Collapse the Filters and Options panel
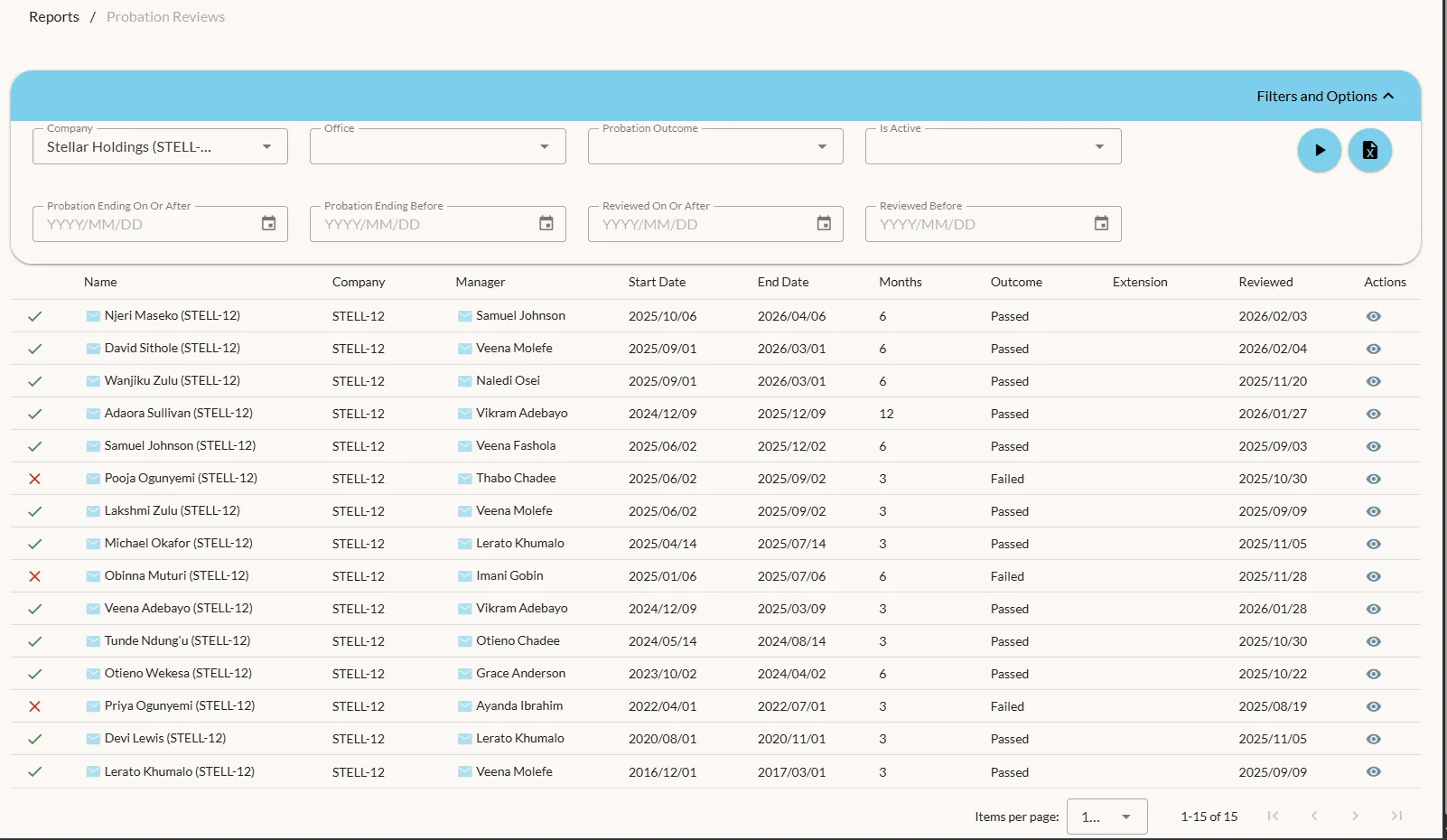This screenshot has height=840, width=1447. (x=1325, y=96)
